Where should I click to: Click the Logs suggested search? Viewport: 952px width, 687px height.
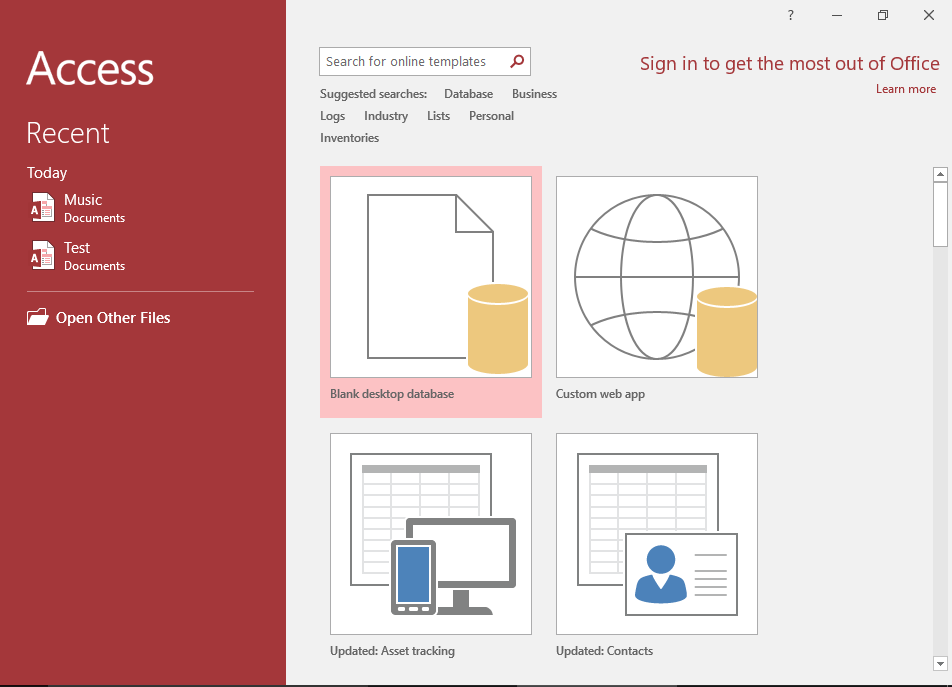pyautogui.click(x=332, y=115)
